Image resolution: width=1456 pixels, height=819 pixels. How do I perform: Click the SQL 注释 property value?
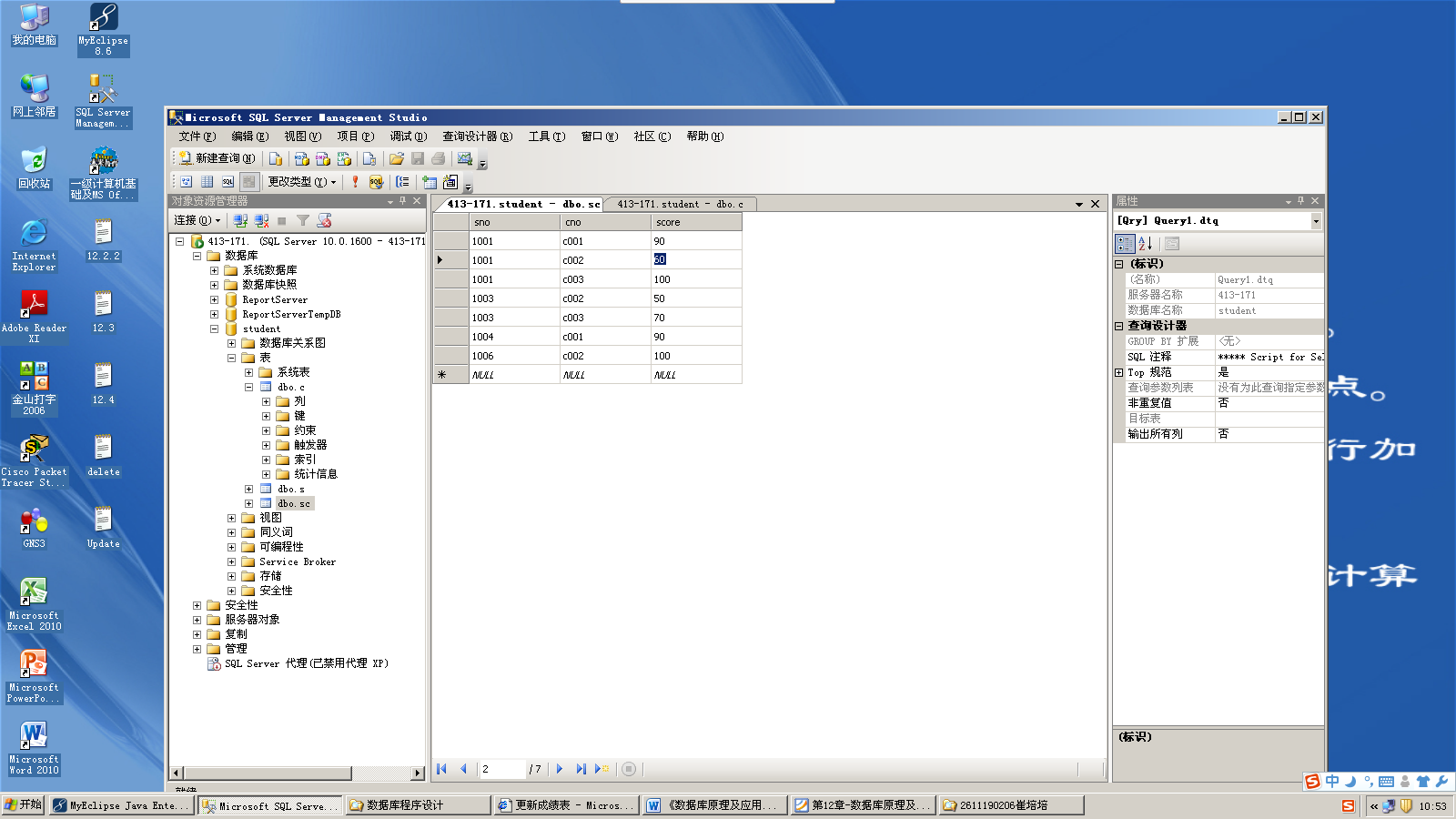(x=1269, y=357)
